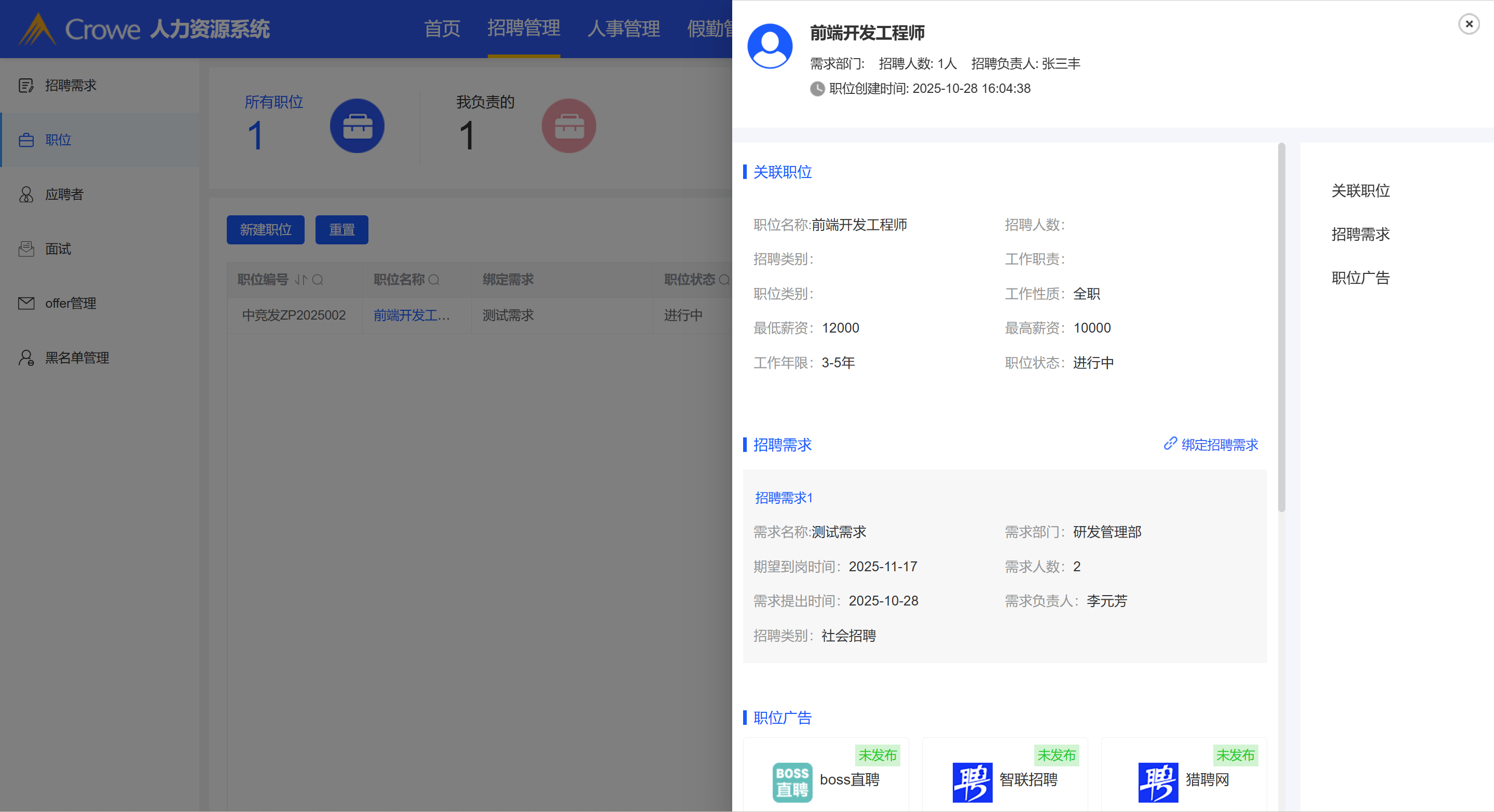
Task: Click the 新建职位 button
Action: click(x=265, y=230)
